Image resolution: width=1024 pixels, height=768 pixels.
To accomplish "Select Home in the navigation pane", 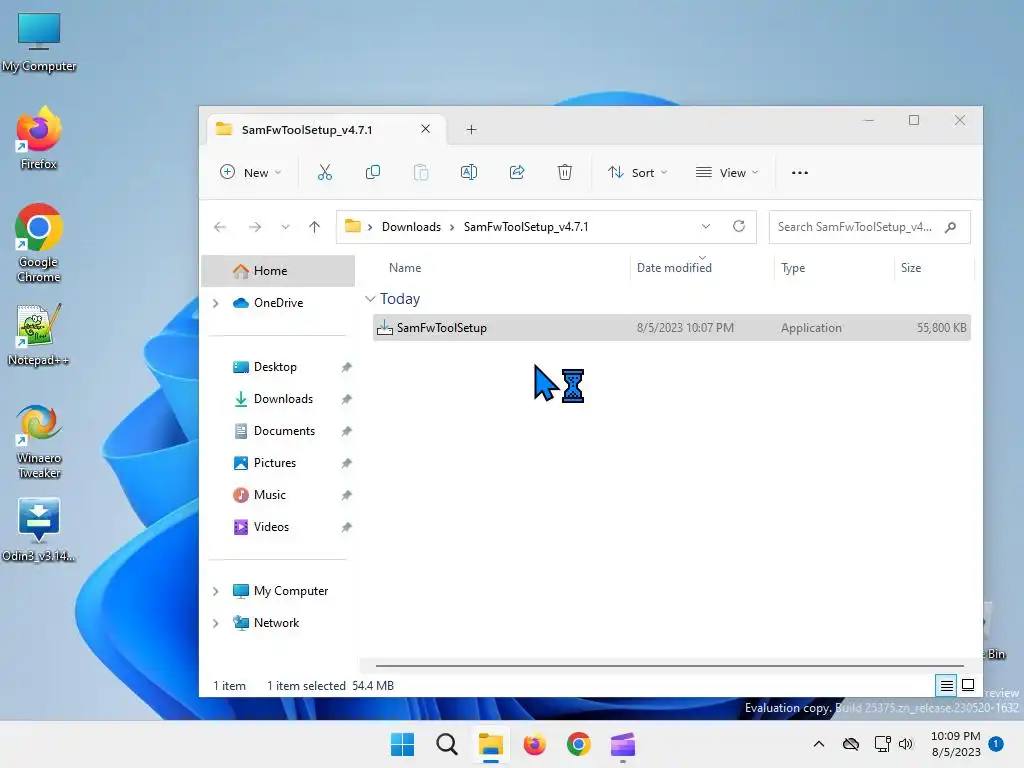I will tap(279, 270).
